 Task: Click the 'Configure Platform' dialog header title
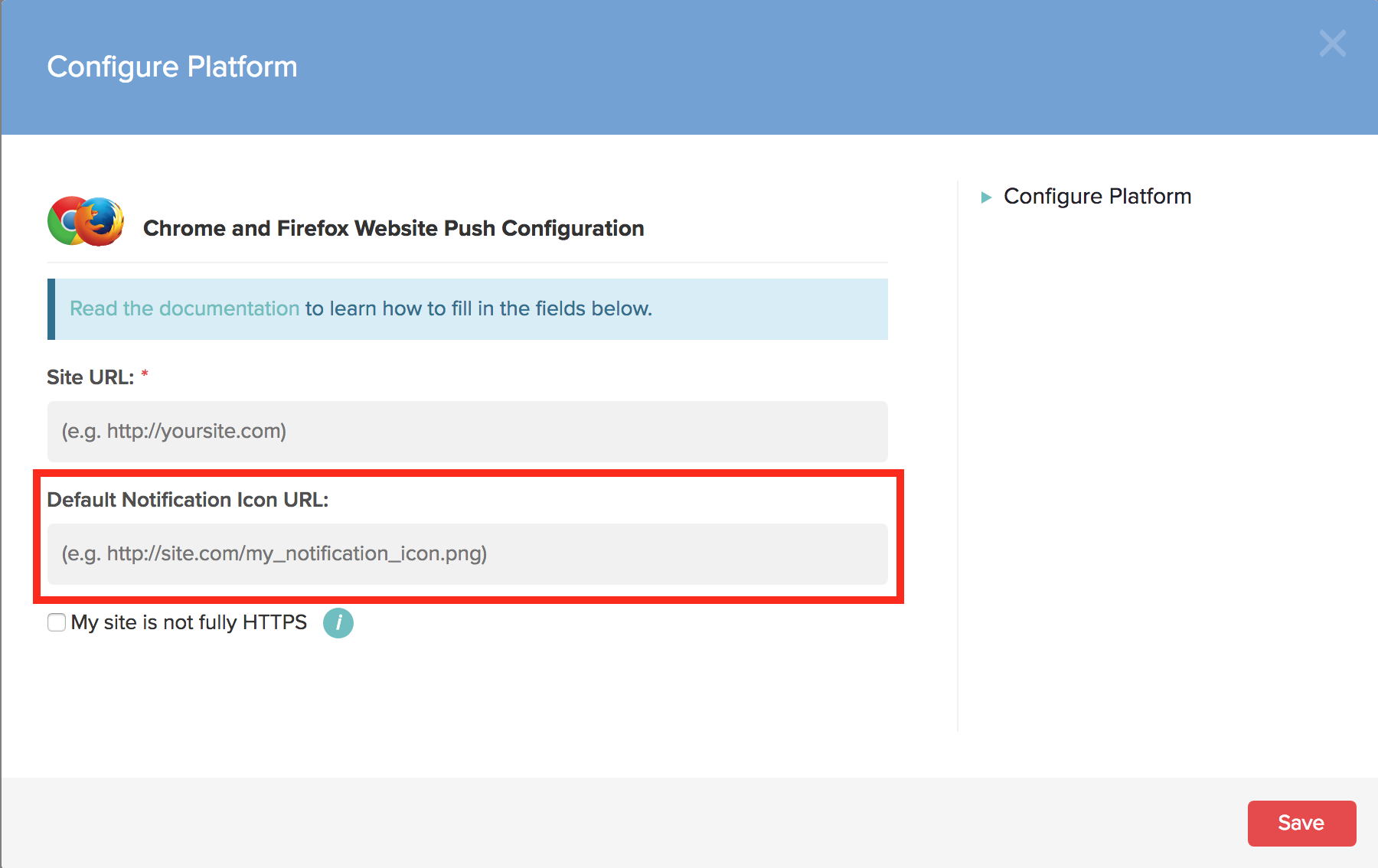pos(172,67)
